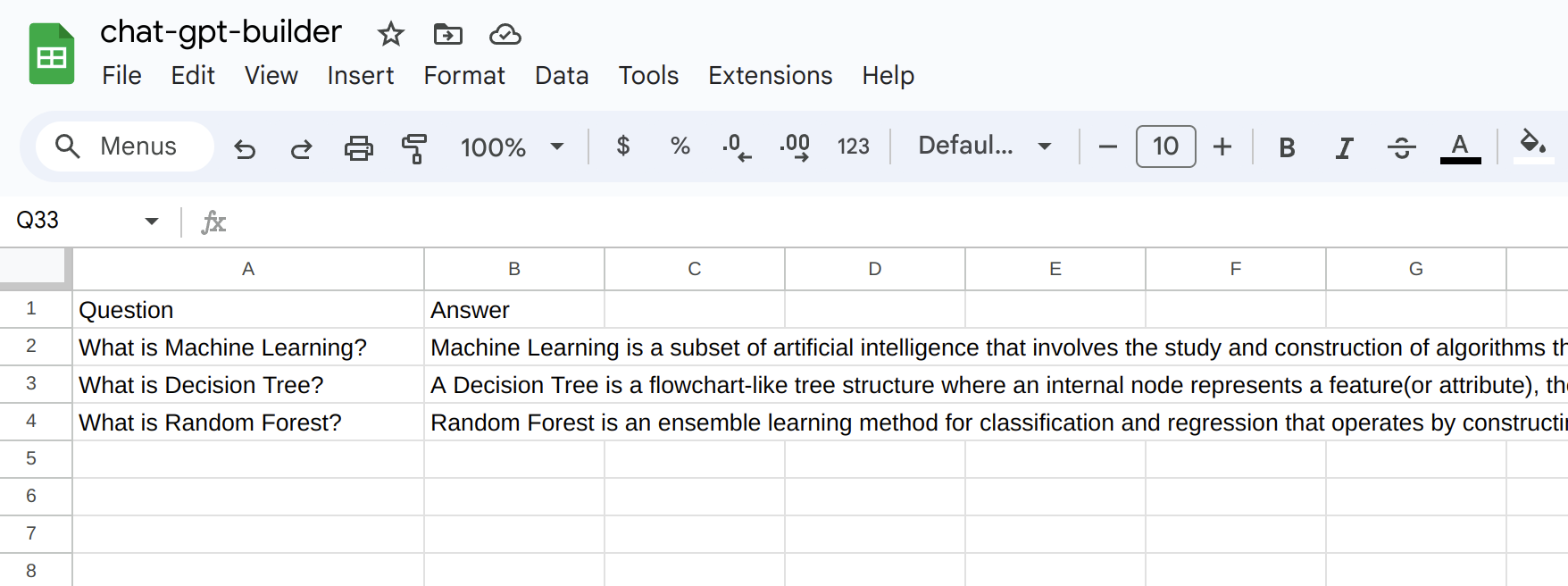Toggle strikethrough formatting
This screenshot has height=586, width=1568.
[1401, 147]
